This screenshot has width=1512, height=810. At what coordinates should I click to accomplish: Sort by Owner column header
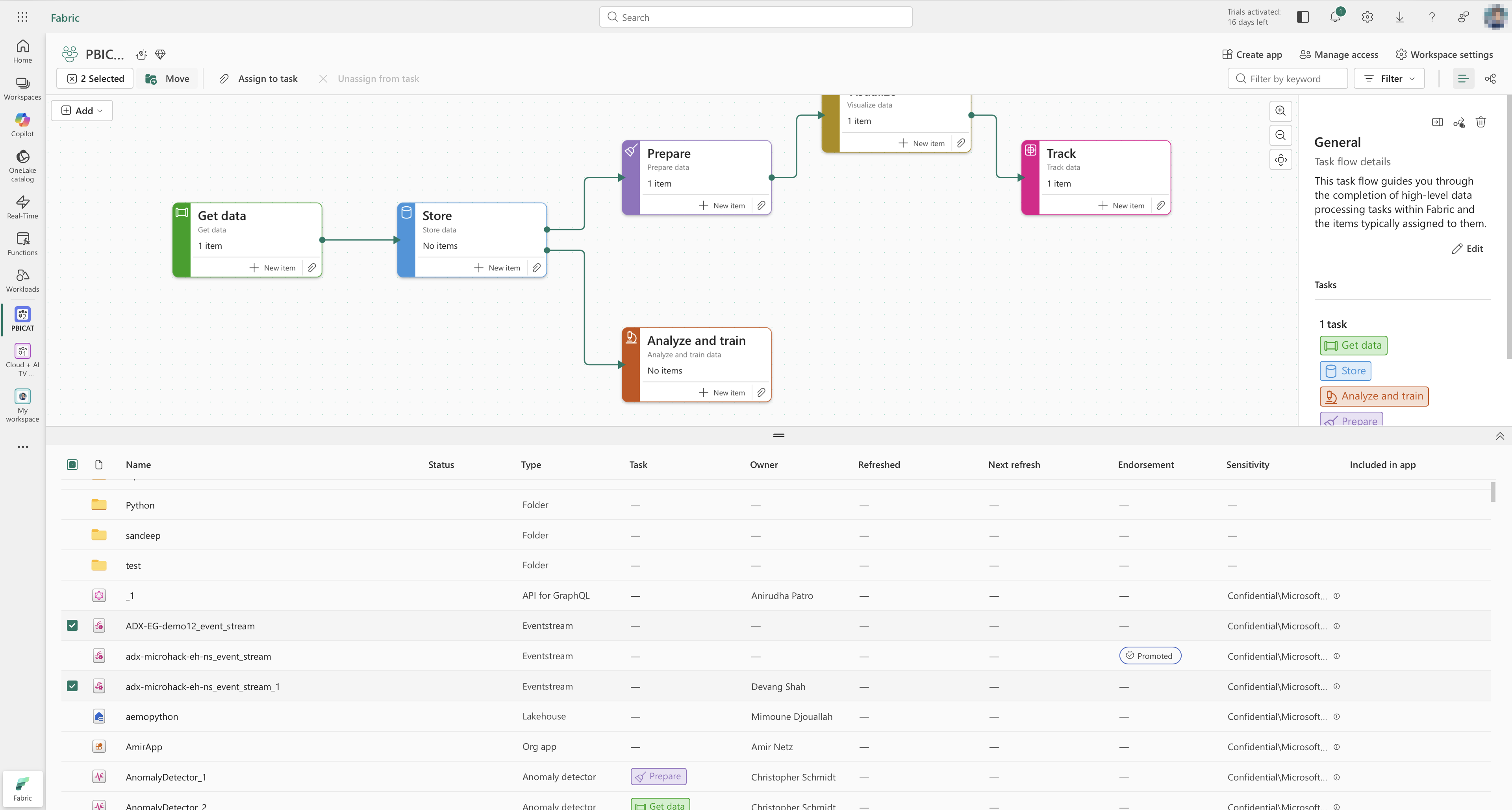click(763, 464)
